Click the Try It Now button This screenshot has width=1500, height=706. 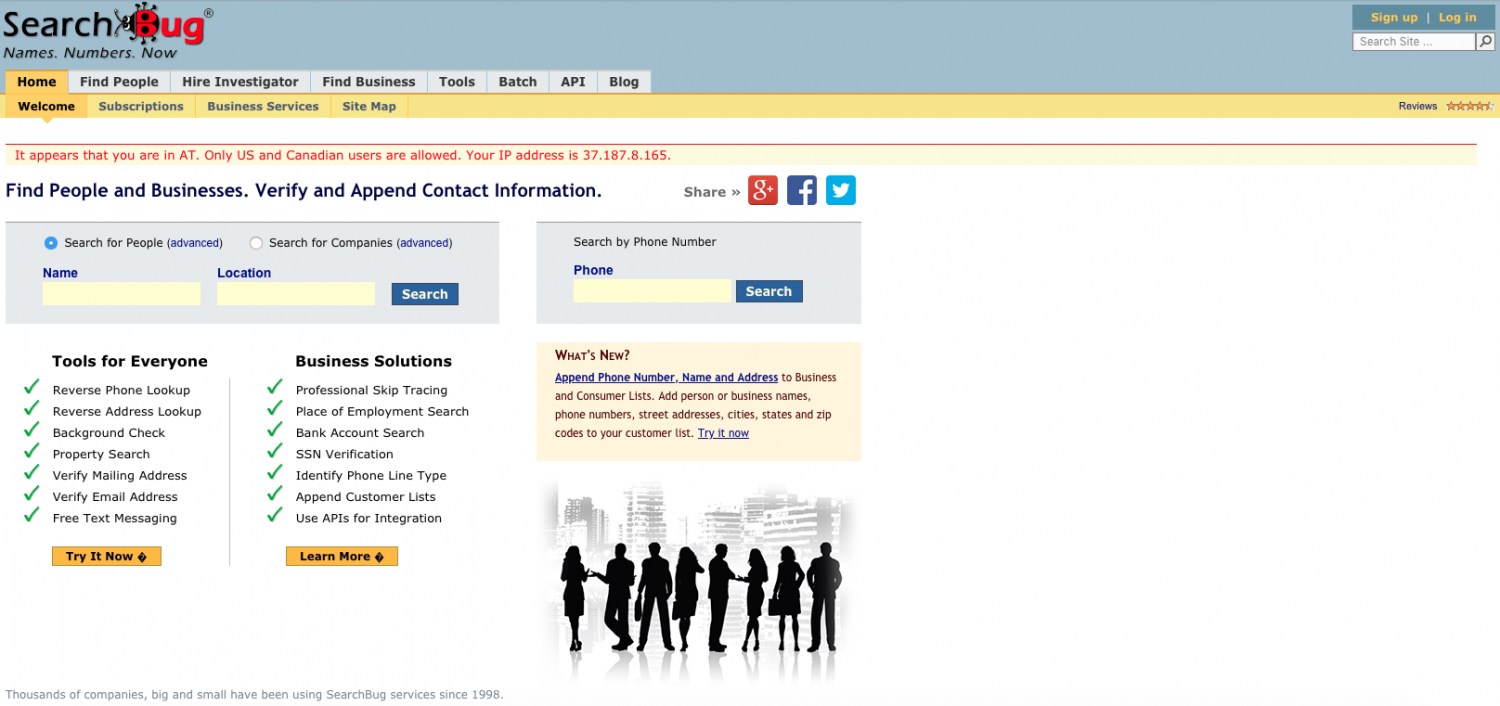106,556
